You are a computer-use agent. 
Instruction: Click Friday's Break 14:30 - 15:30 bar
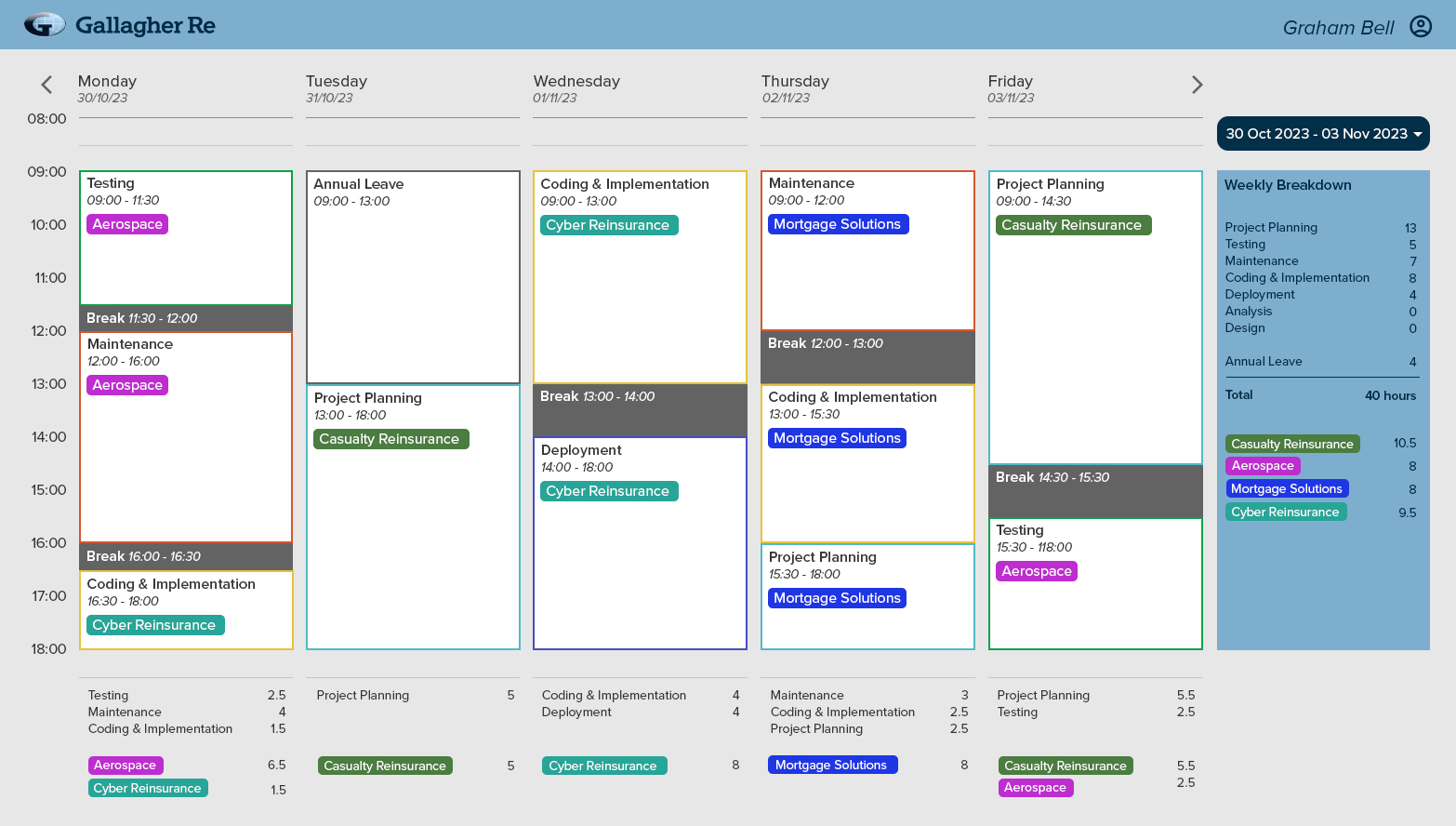1095,490
